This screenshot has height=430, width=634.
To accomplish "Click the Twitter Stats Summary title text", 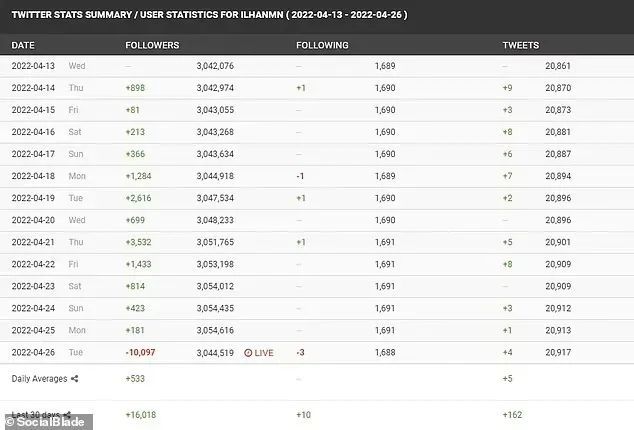I will pos(209,15).
